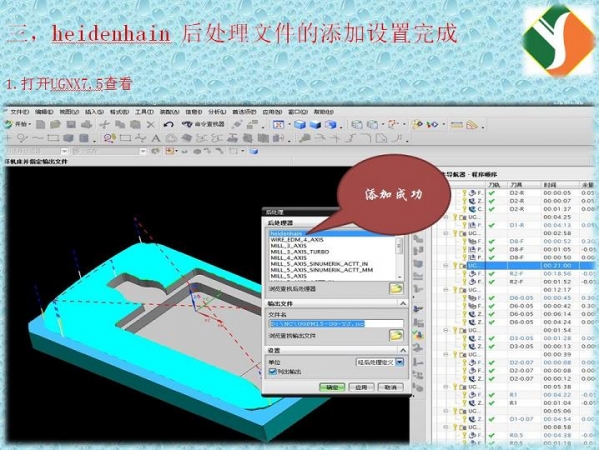Open the first selection filter combo arrow
Screen dimensions: 599x450
coord(64,152)
